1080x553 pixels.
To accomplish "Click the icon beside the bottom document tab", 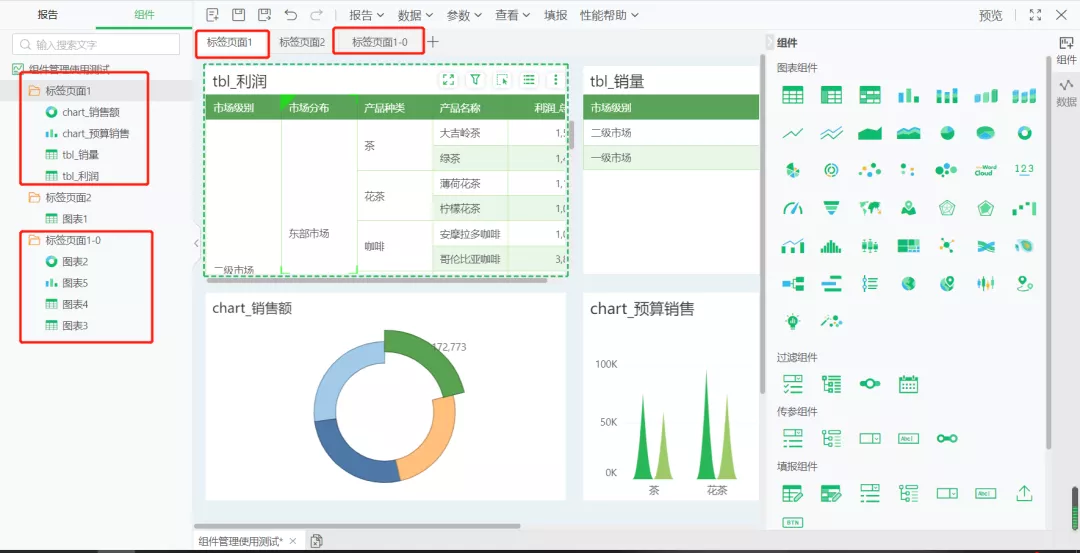I will coord(317,541).
